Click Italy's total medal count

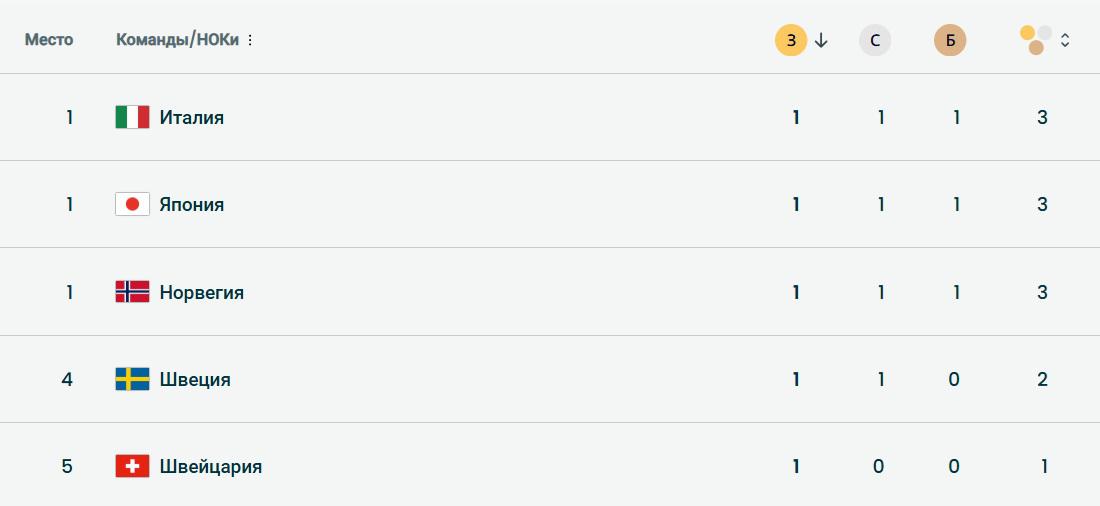(x=1042, y=117)
